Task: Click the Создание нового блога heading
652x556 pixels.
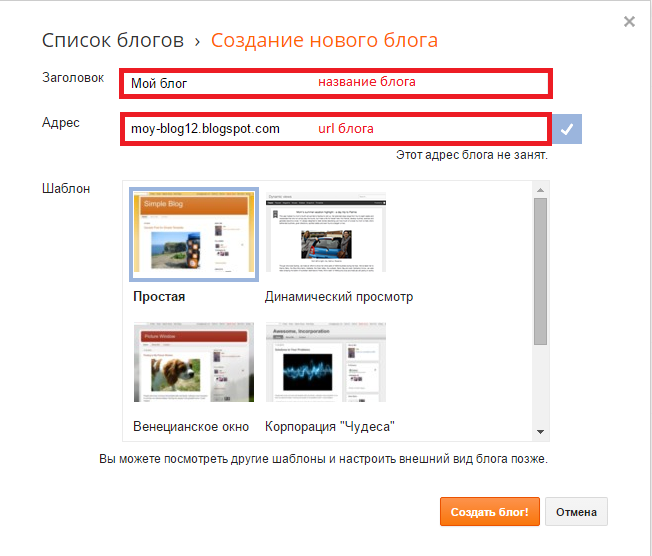Action: tap(324, 40)
